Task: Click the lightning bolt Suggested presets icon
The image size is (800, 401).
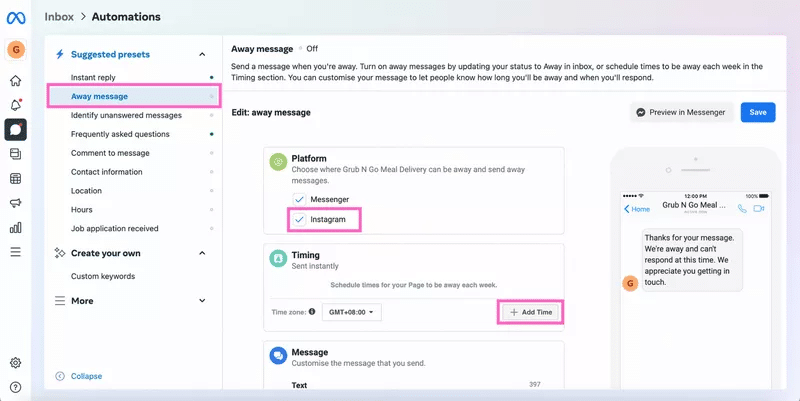Action: click(60, 54)
